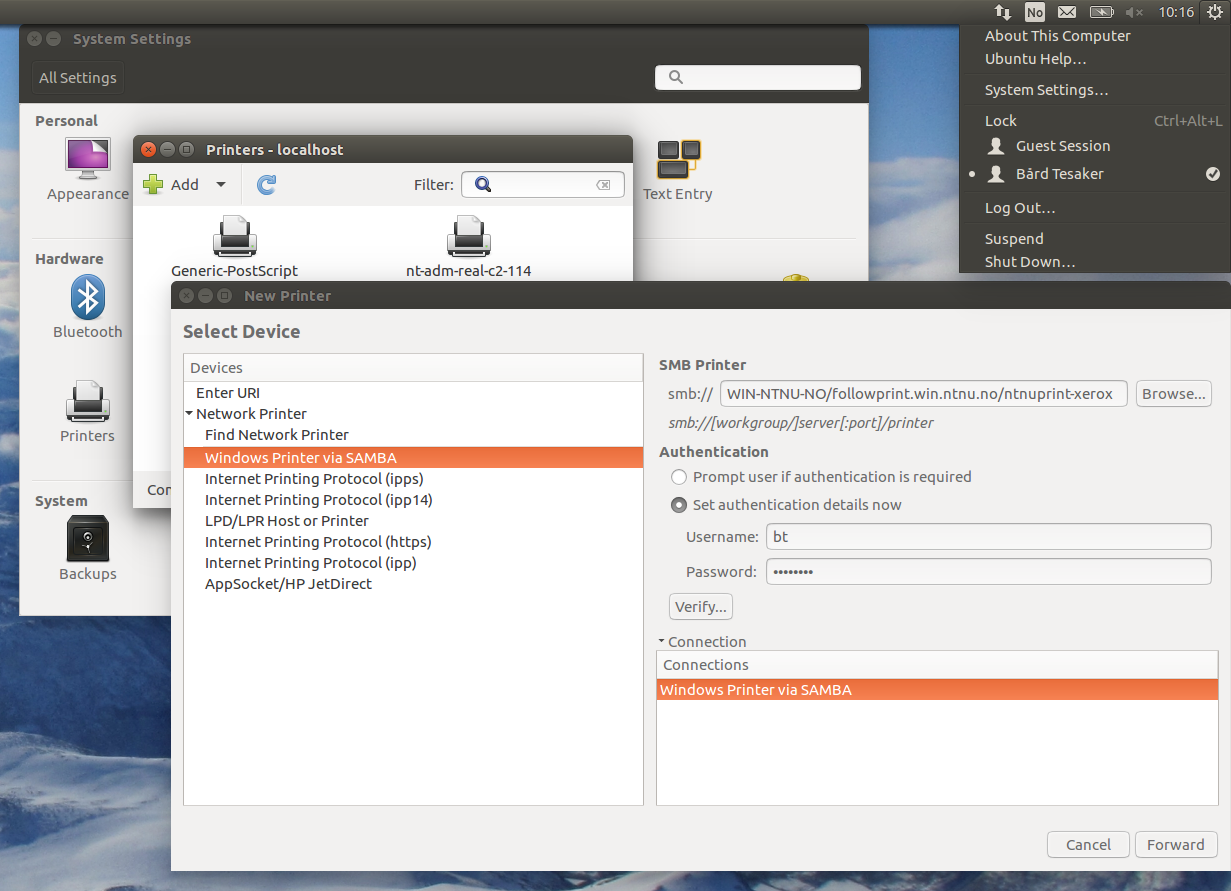Open the keyboard layout indicator 'No'
Screen dimensions: 1231x891
[x=1035, y=12]
